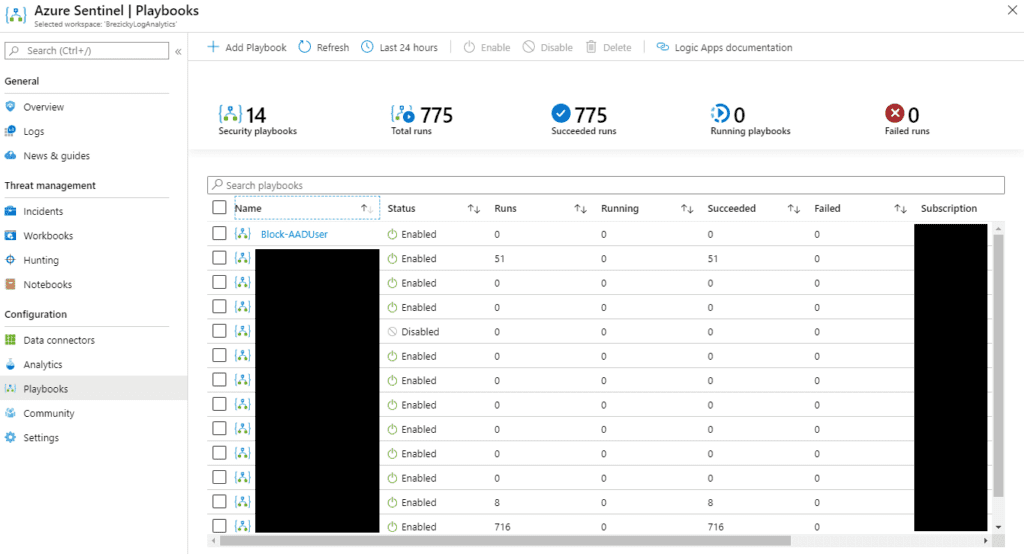Image resolution: width=1024 pixels, height=554 pixels.
Task: Click the Add Playbook button label
Action: point(256,47)
